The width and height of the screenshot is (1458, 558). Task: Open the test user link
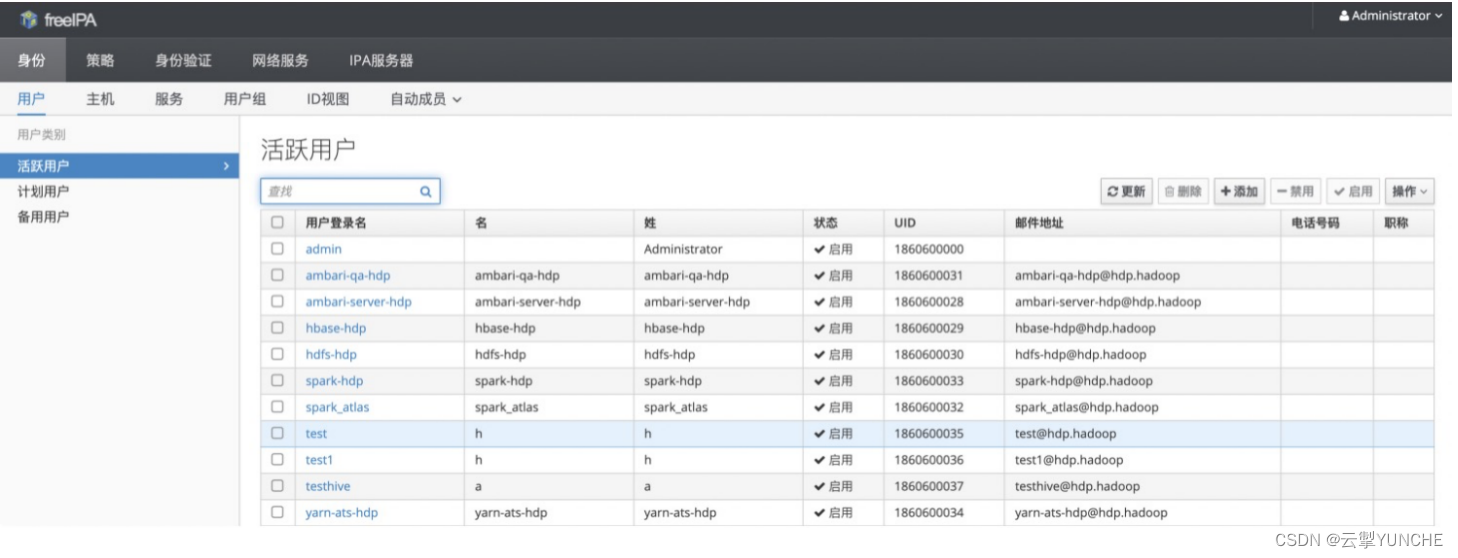pyautogui.click(x=316, y=434)
